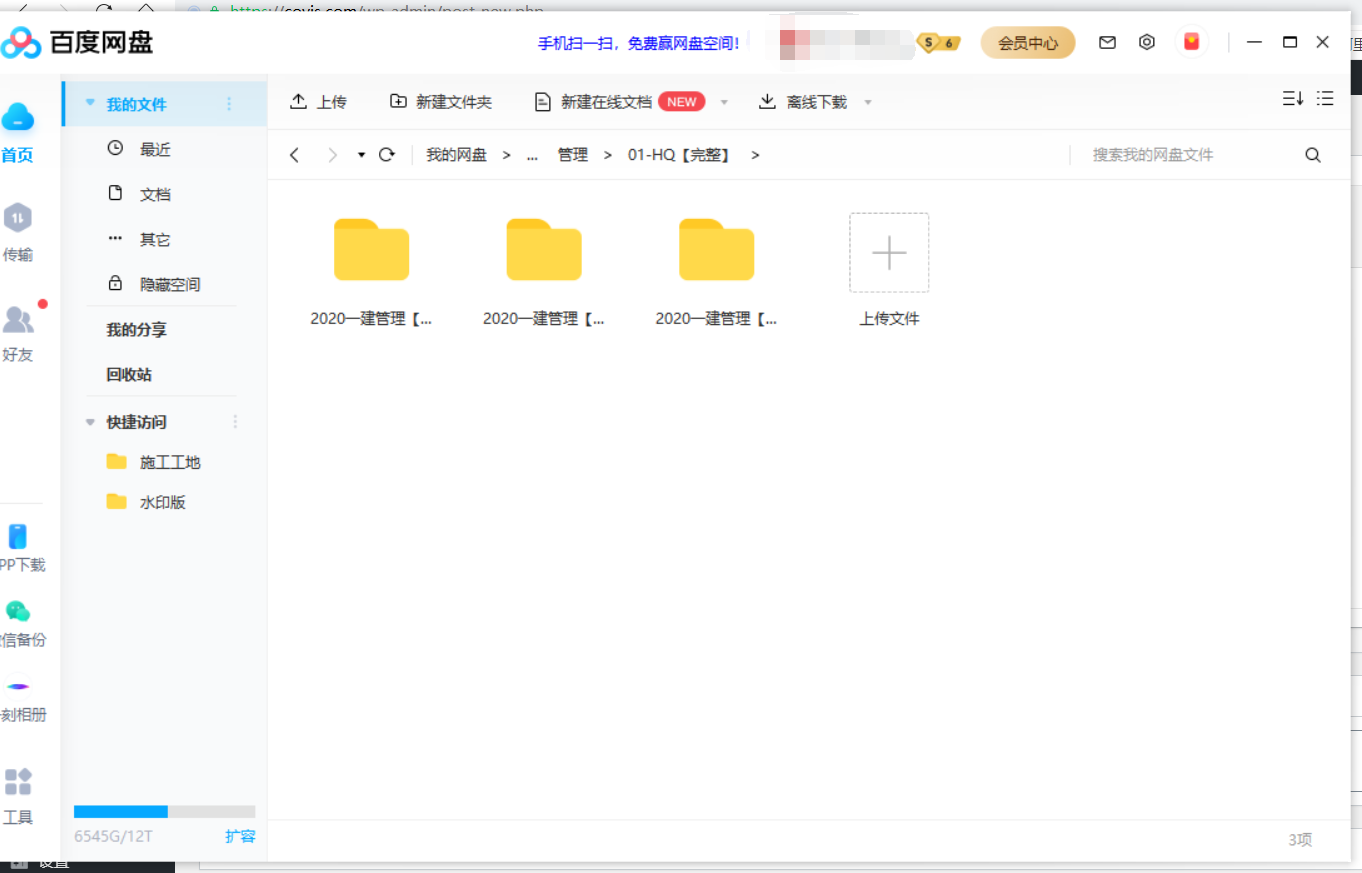The image size is (1362, 873).
Task: Click the storage usage progress bar
Action: (x=165, y=812)
